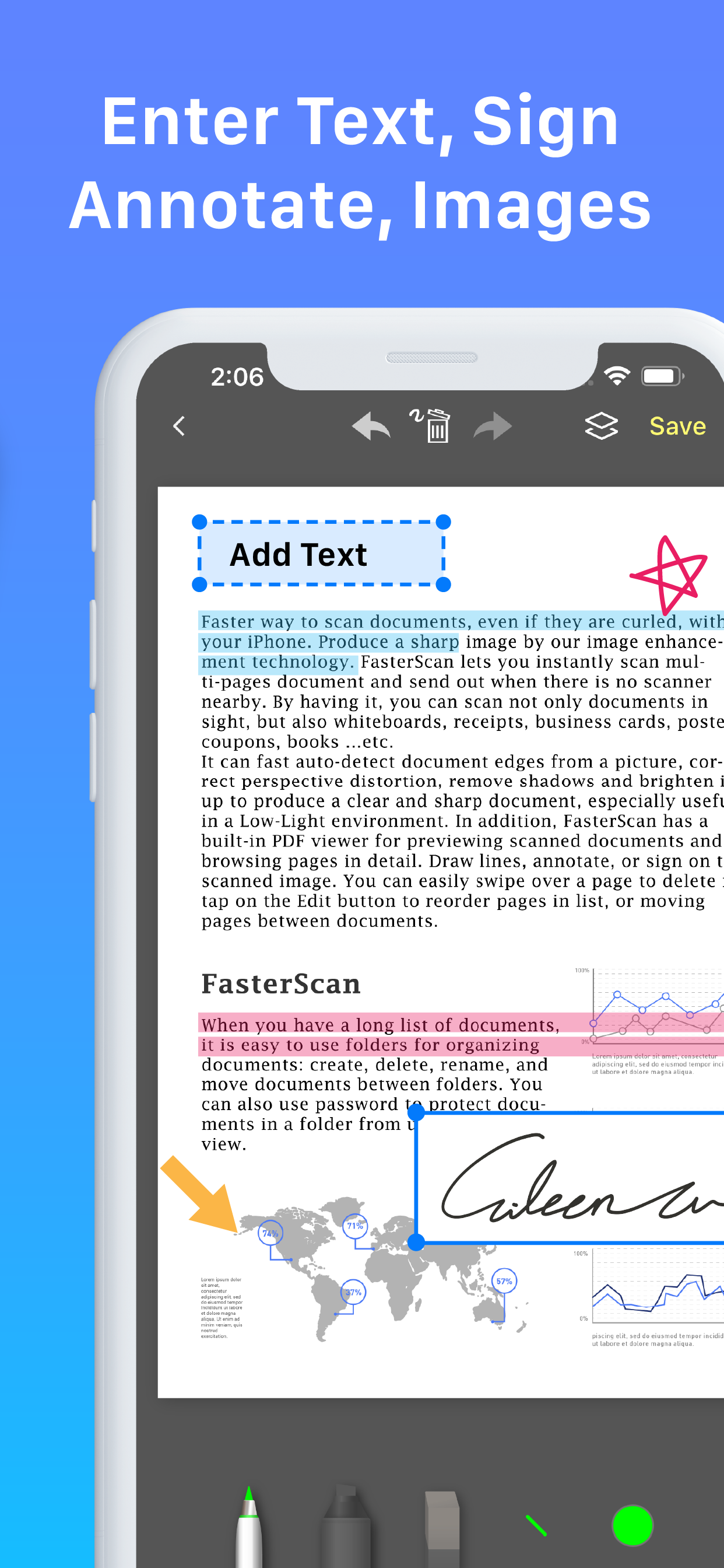Viewport: 724px width, 1568px height.
Task: Tap the yellow Save button
Action: (x=678, y=426)
